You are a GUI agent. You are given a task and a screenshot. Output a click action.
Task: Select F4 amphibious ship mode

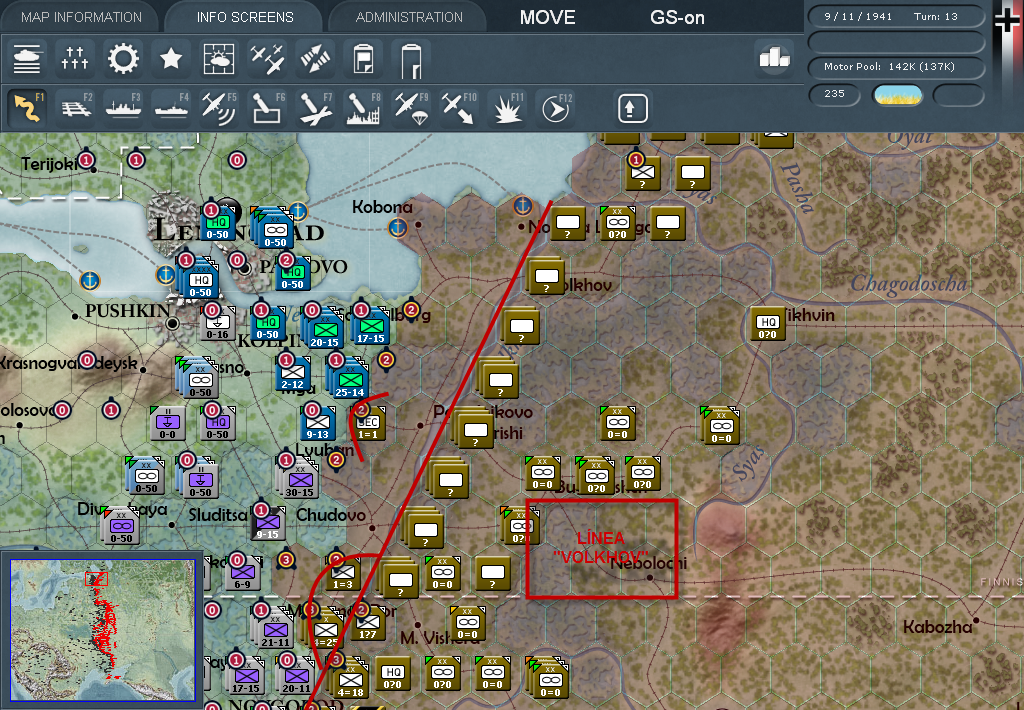pyautogui.click(x=171, y=108)
